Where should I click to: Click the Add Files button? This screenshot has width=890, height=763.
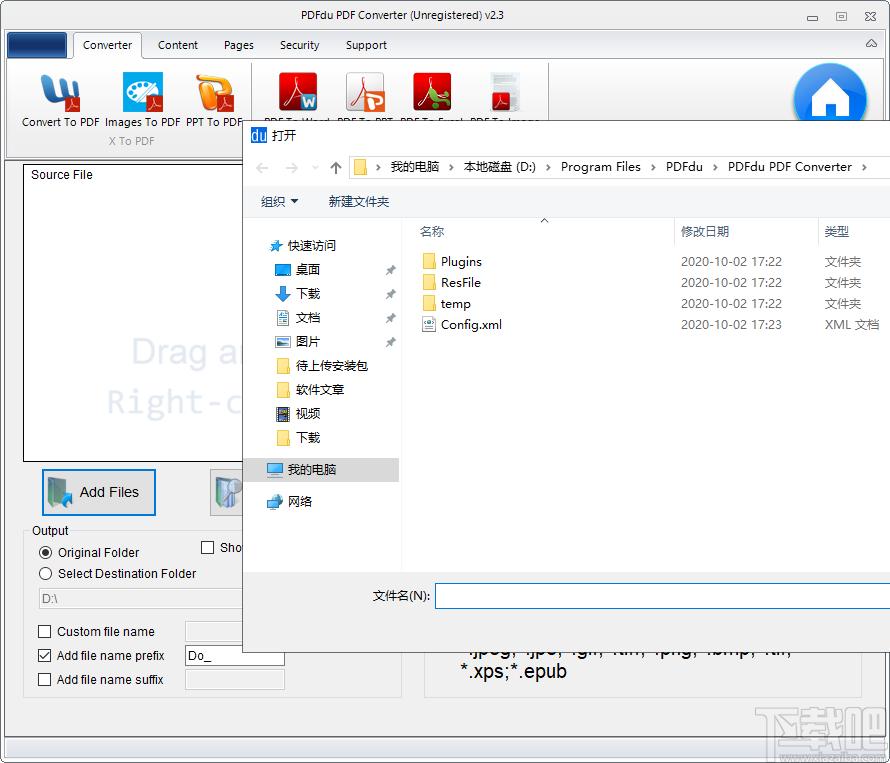coord(99,492)
